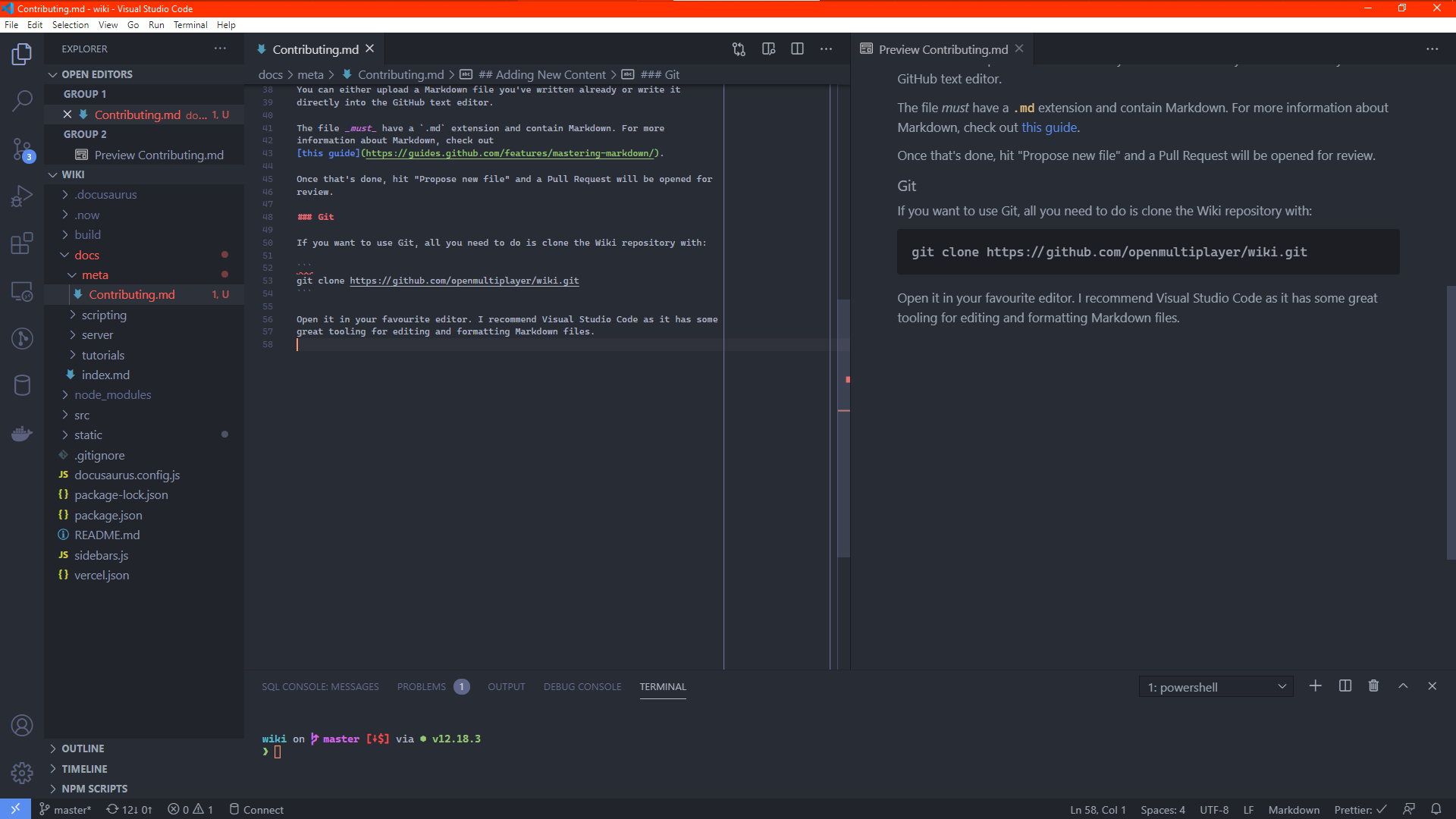The image size is (1456, 819).
Task: Open the Selection menu
Action: (71, 25)
